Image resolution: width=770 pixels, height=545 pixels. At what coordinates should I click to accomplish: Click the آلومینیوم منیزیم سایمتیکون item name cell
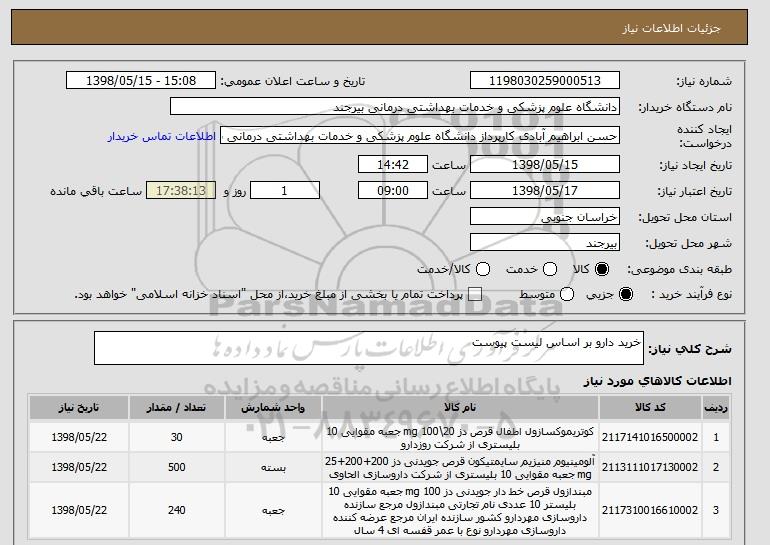tap(460, 467)
